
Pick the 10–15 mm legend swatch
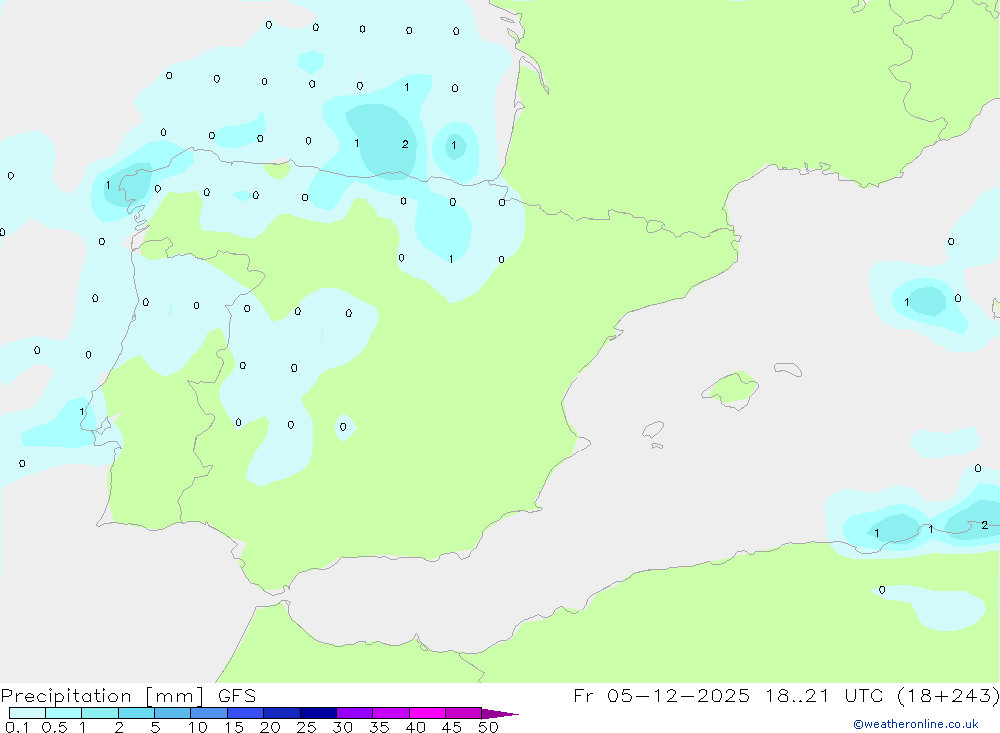click(209, 713)
